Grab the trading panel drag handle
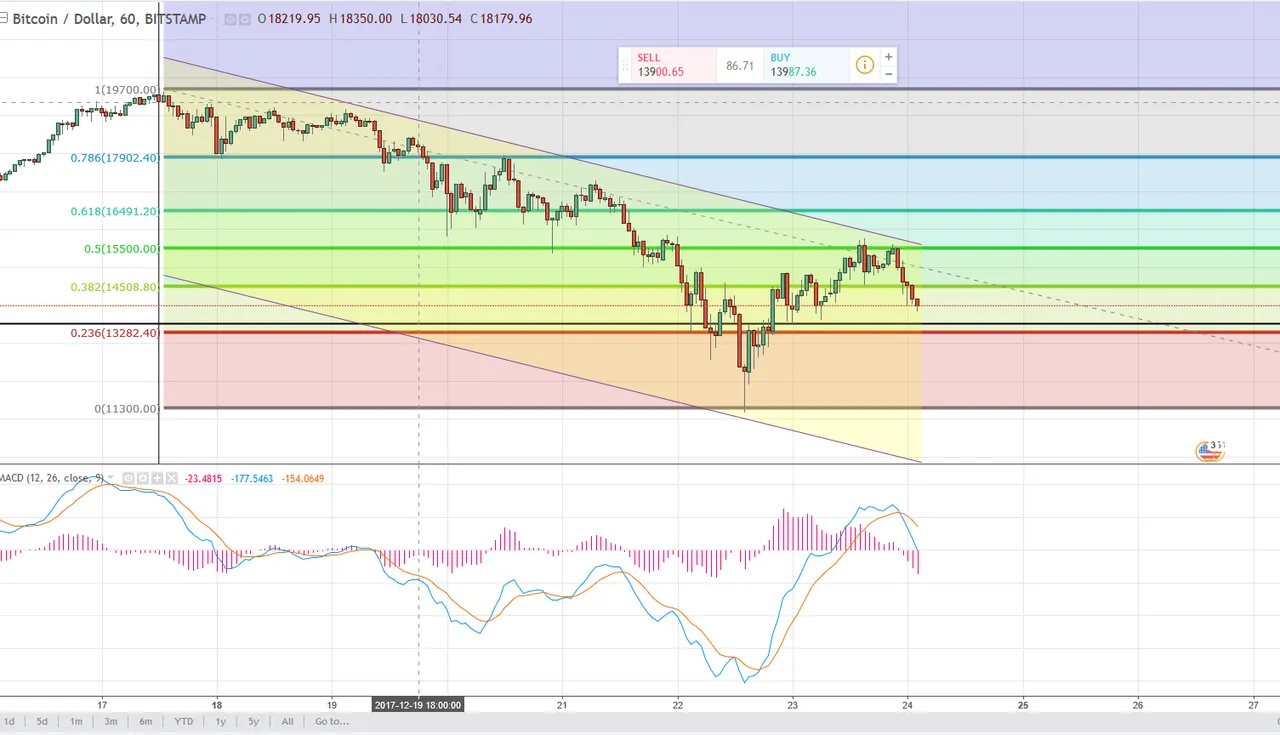The height and width of the screenshot is (735, 1280). pos(625,66)
